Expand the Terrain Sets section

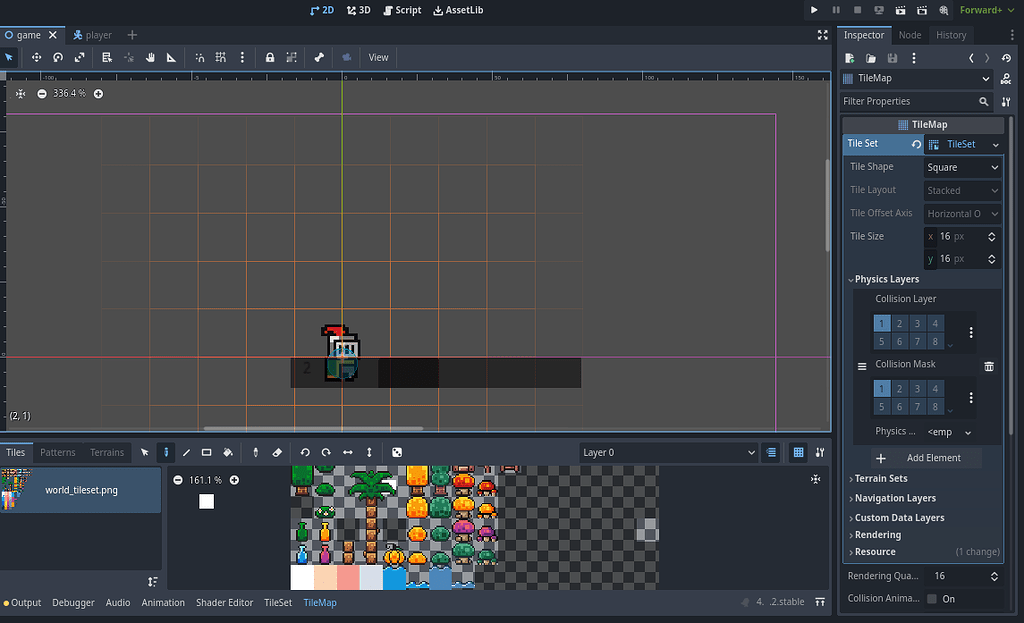click(880, 479)
